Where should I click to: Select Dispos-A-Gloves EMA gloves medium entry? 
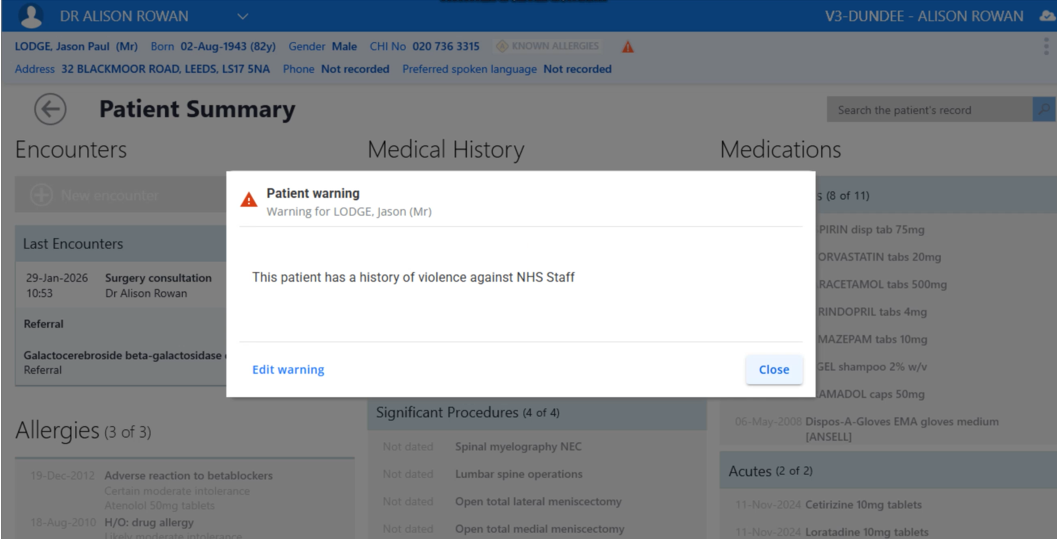(902, 429)
